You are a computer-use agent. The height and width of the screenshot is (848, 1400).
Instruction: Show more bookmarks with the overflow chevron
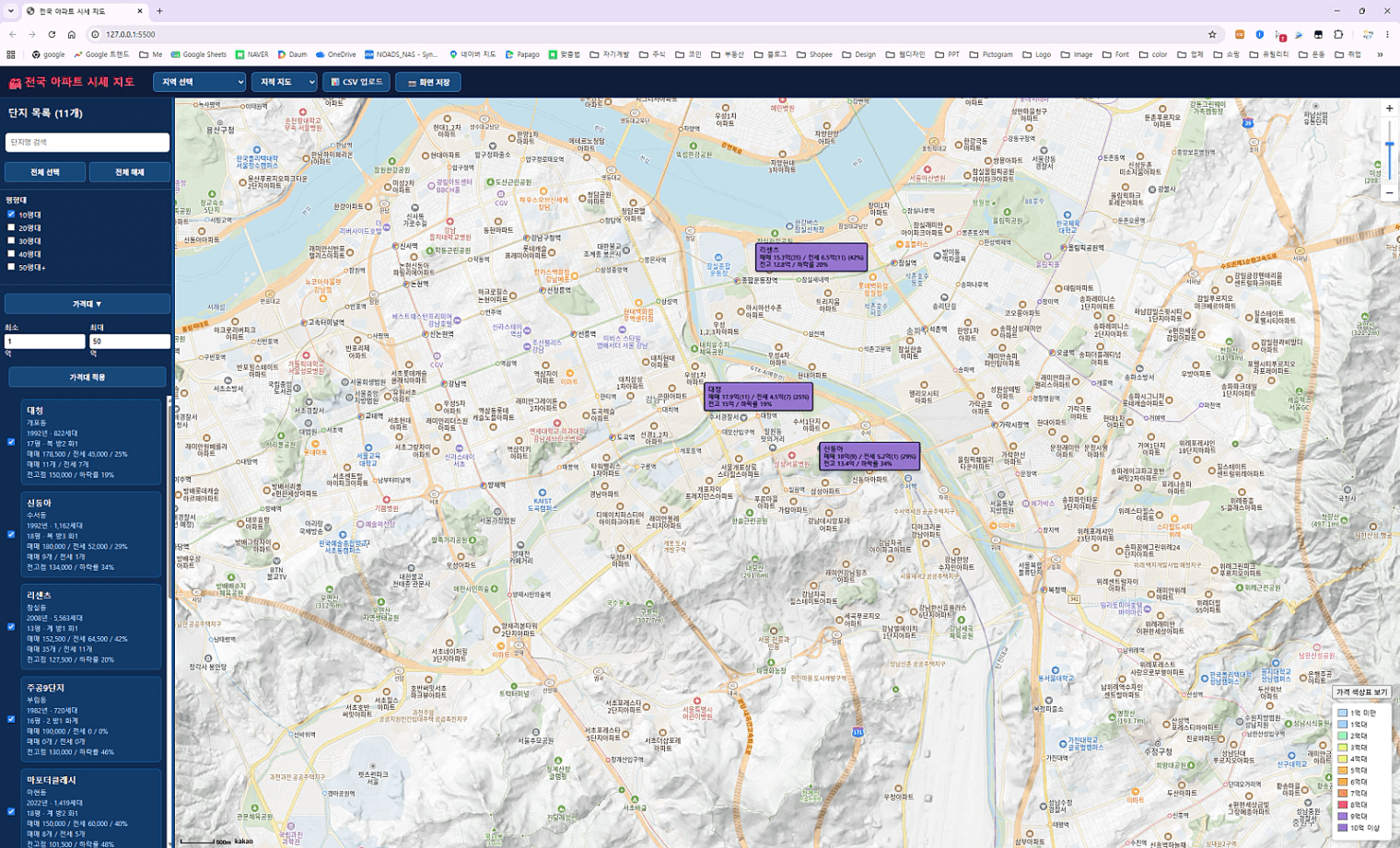click(1380, 54)
